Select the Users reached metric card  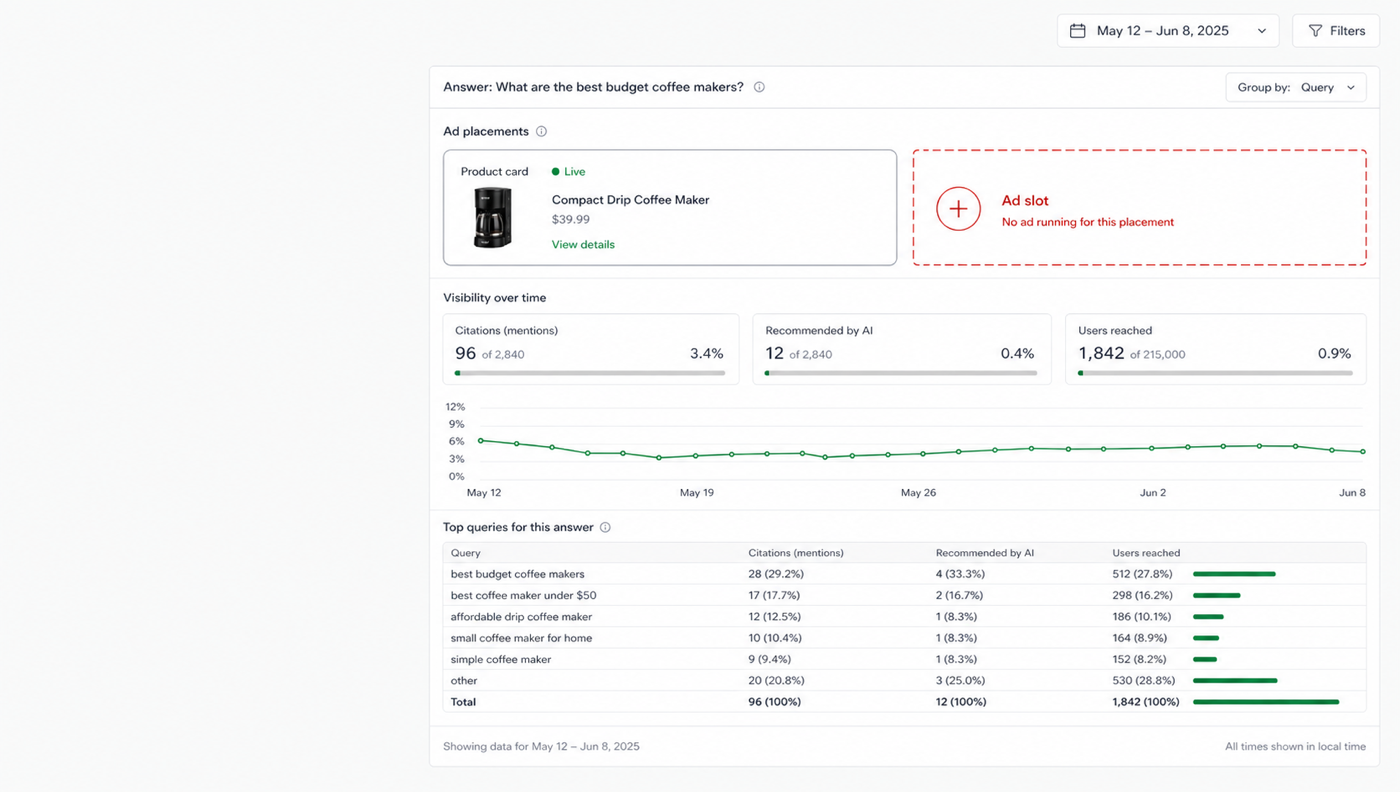pyautogui.click(x=1215, y=349)
